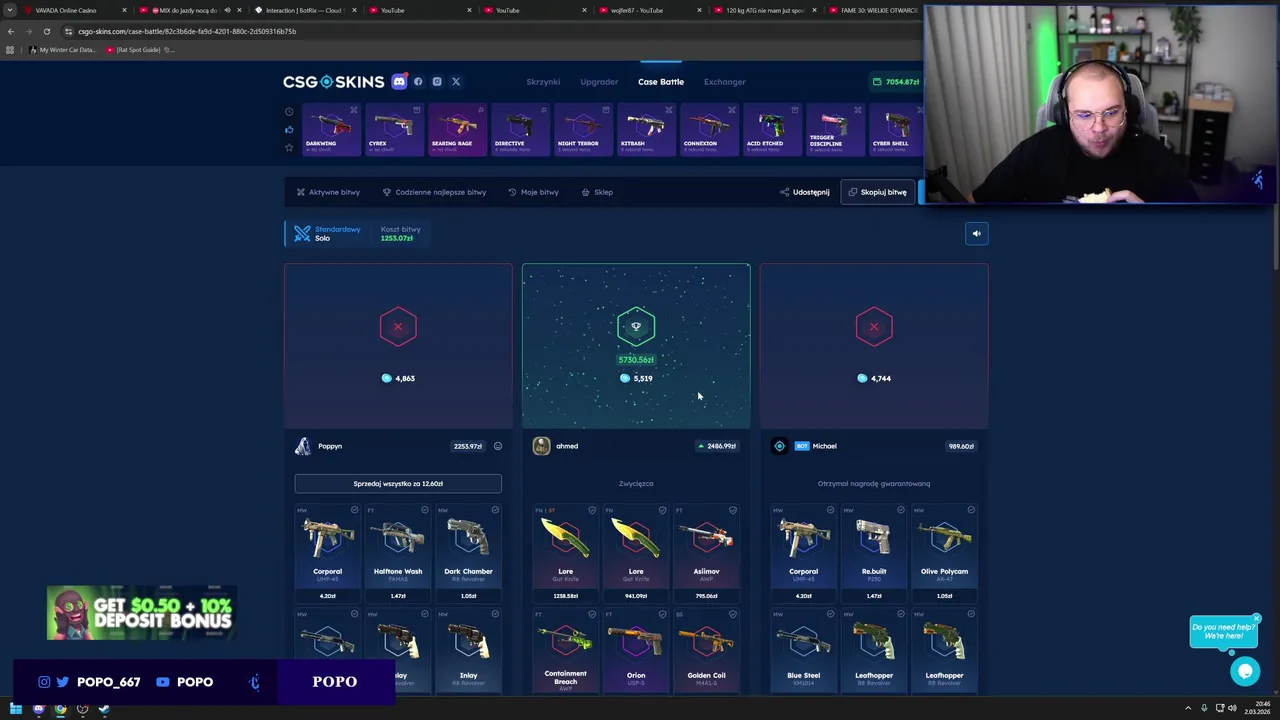Image resolution: width=1280 pixels, height=720 pixels.
Task: Click Poppyn's red X loss hexagon
Action: click(x=398, y=326)
